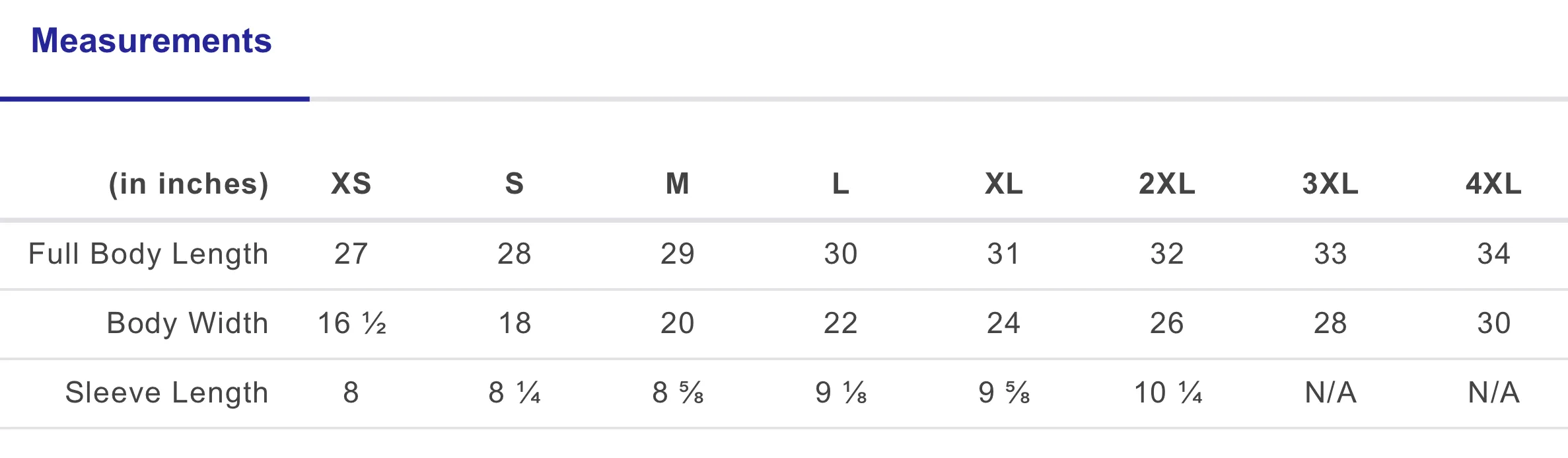Click the Sleeve Length row label
Screen dimensions: 1568x458
point(166,393)
